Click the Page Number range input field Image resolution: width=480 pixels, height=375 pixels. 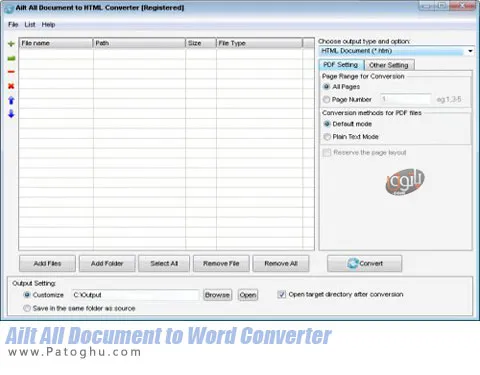click(406, 99)
